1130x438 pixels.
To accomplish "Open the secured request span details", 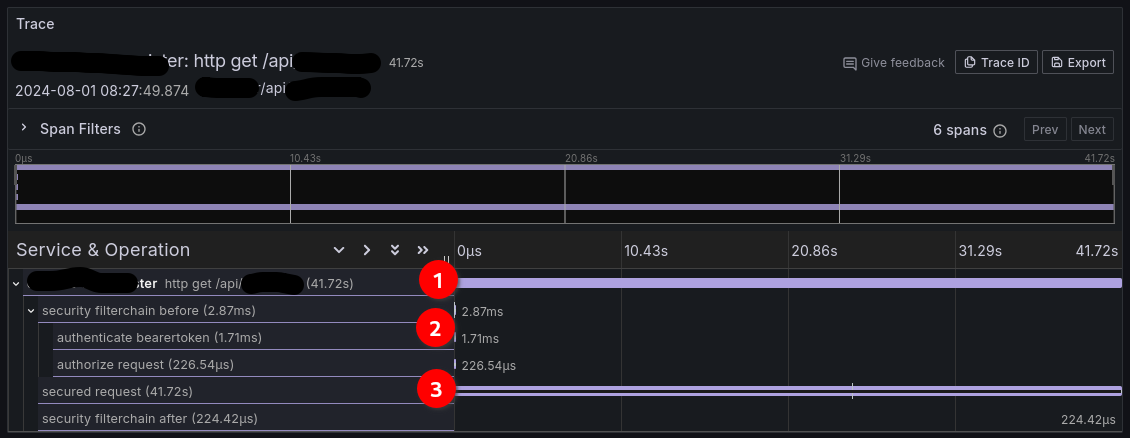I will point(117,391).
